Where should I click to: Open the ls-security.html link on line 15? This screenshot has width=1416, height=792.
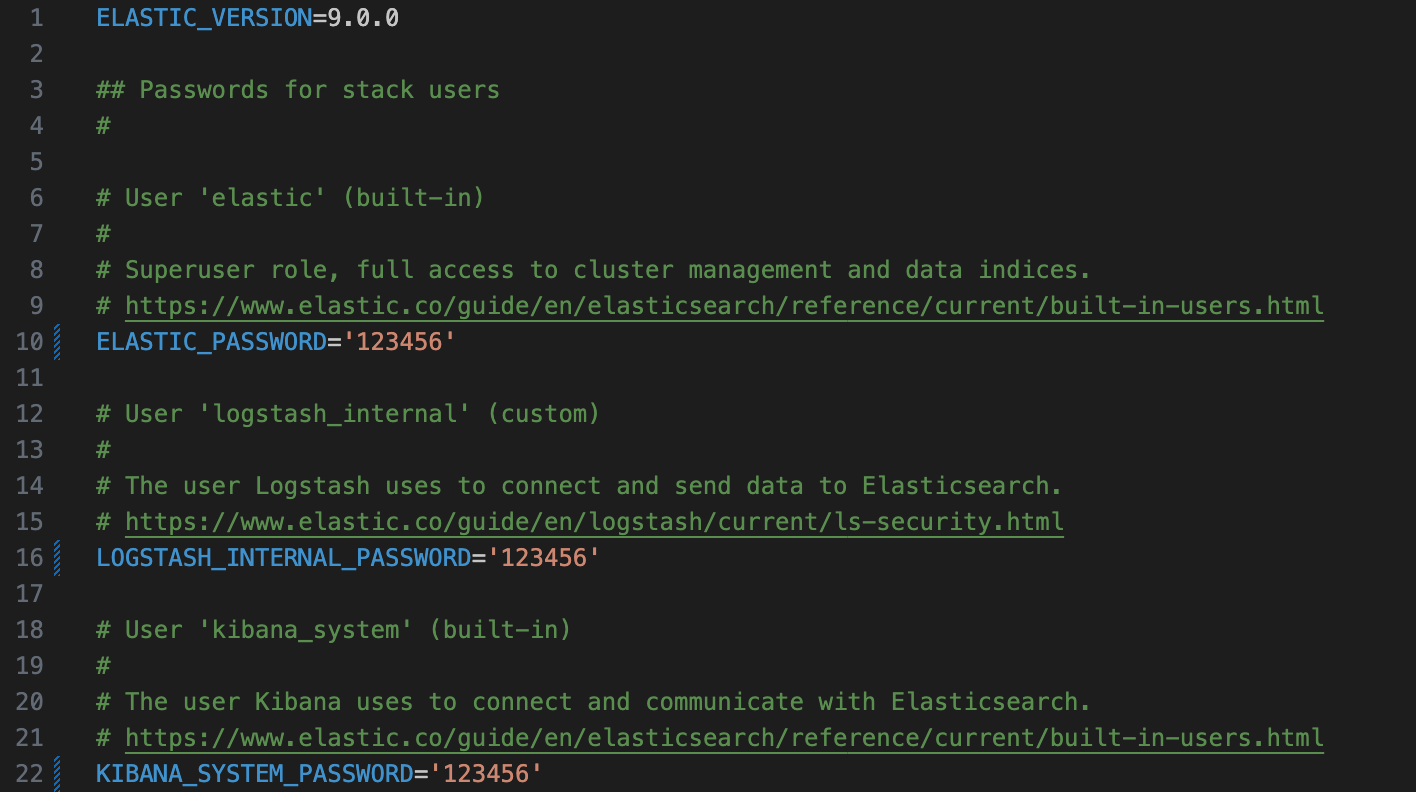click(594, 522)
